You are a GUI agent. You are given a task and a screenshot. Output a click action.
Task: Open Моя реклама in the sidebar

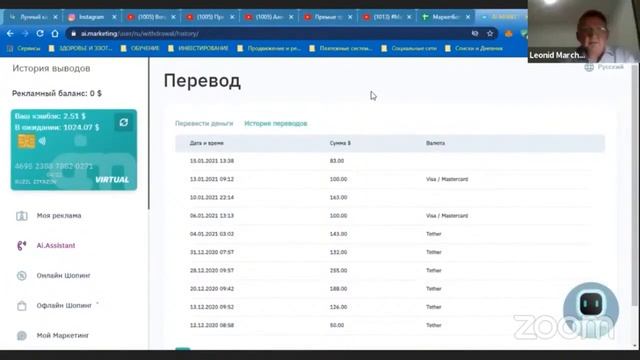pyautogui.click(x=59, y=216)
